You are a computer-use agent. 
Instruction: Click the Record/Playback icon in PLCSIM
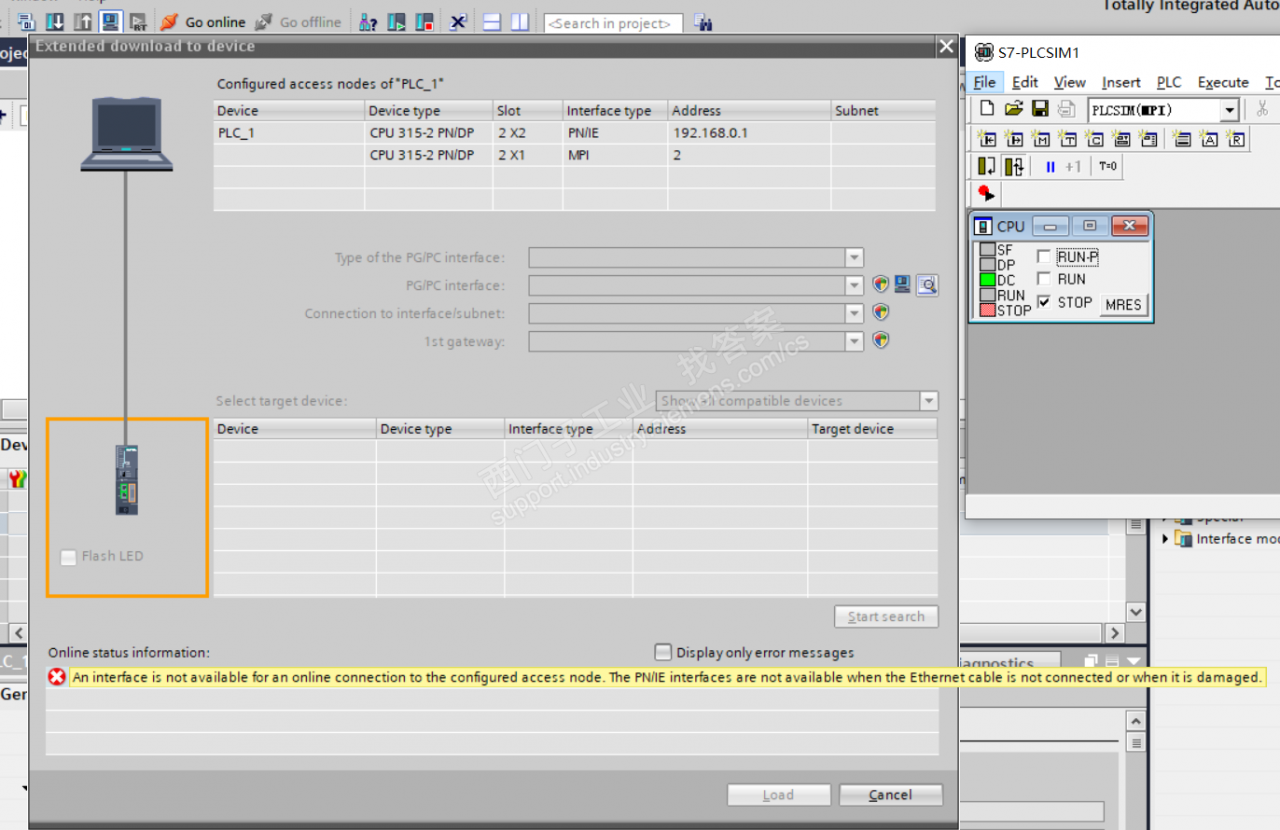986,193
